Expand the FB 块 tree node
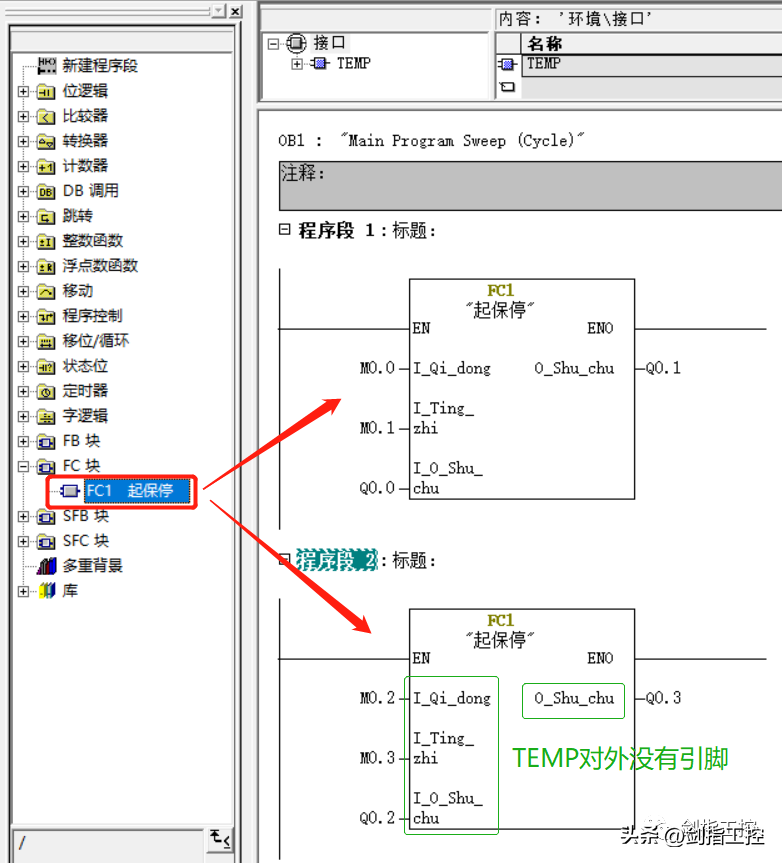This screenshot has height=863, width=782. (x=24, y=441)
